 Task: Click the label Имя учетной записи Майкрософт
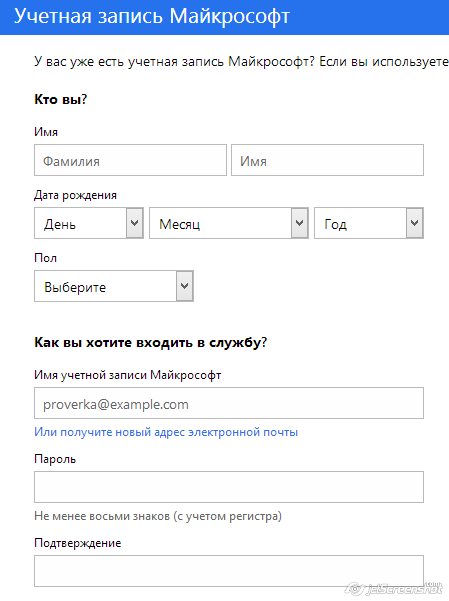coord(128,374)
